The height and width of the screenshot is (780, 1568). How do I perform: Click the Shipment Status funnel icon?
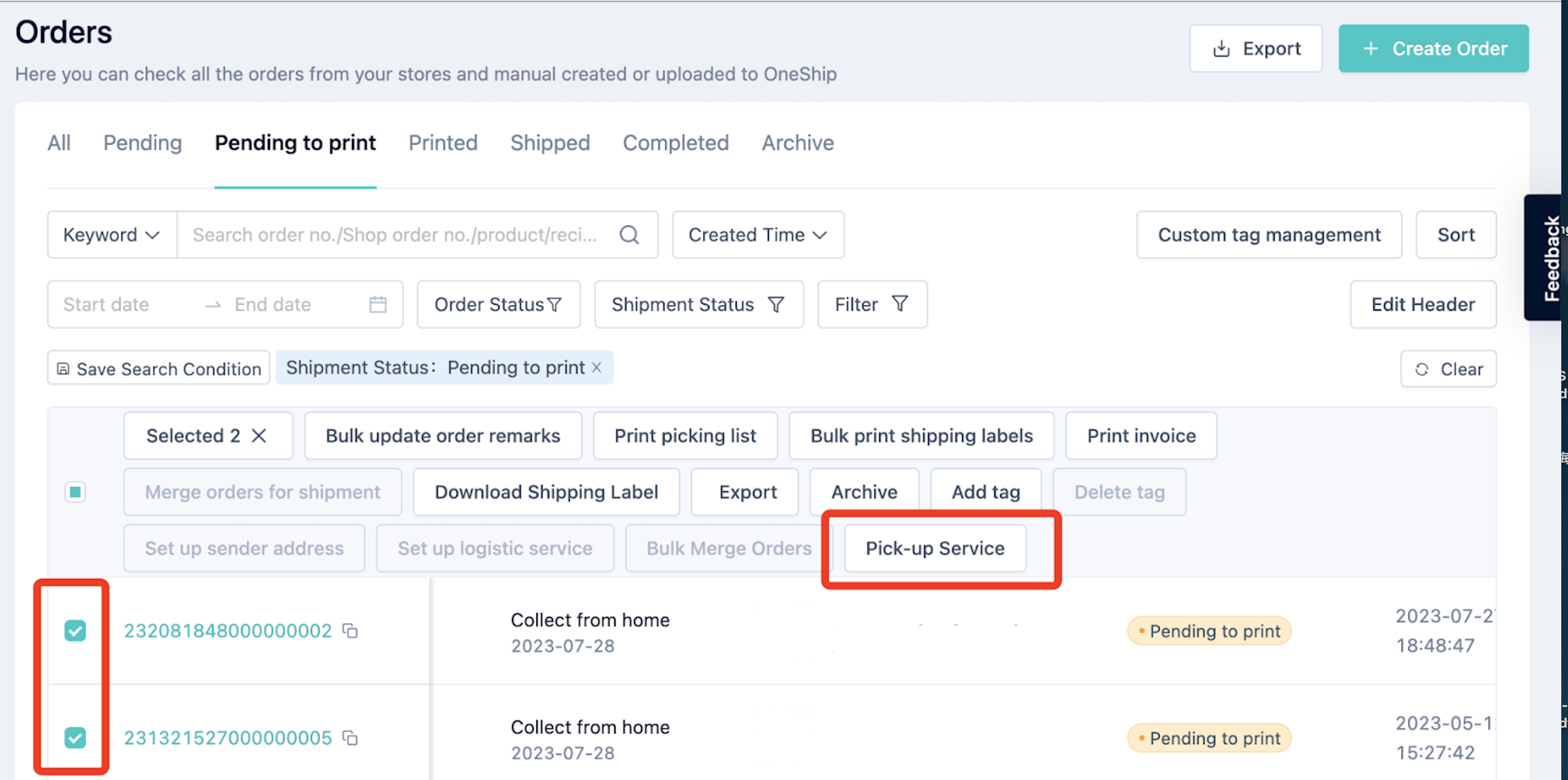[776, 304]
